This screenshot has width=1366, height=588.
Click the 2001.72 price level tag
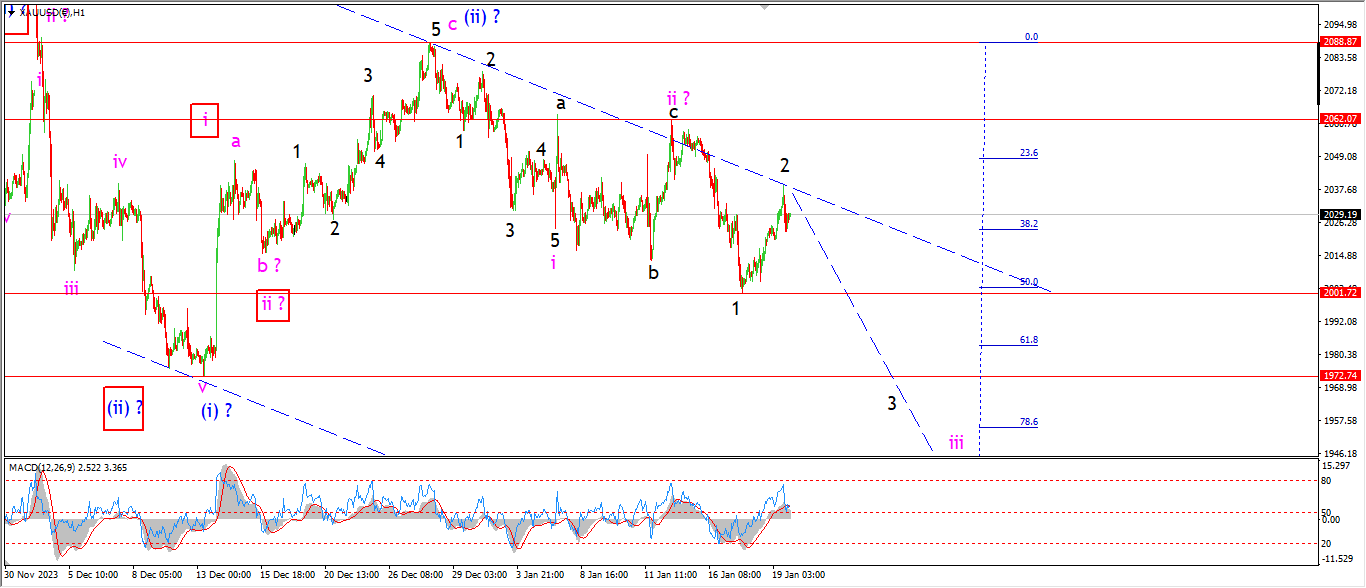(x=1339, y=293)
